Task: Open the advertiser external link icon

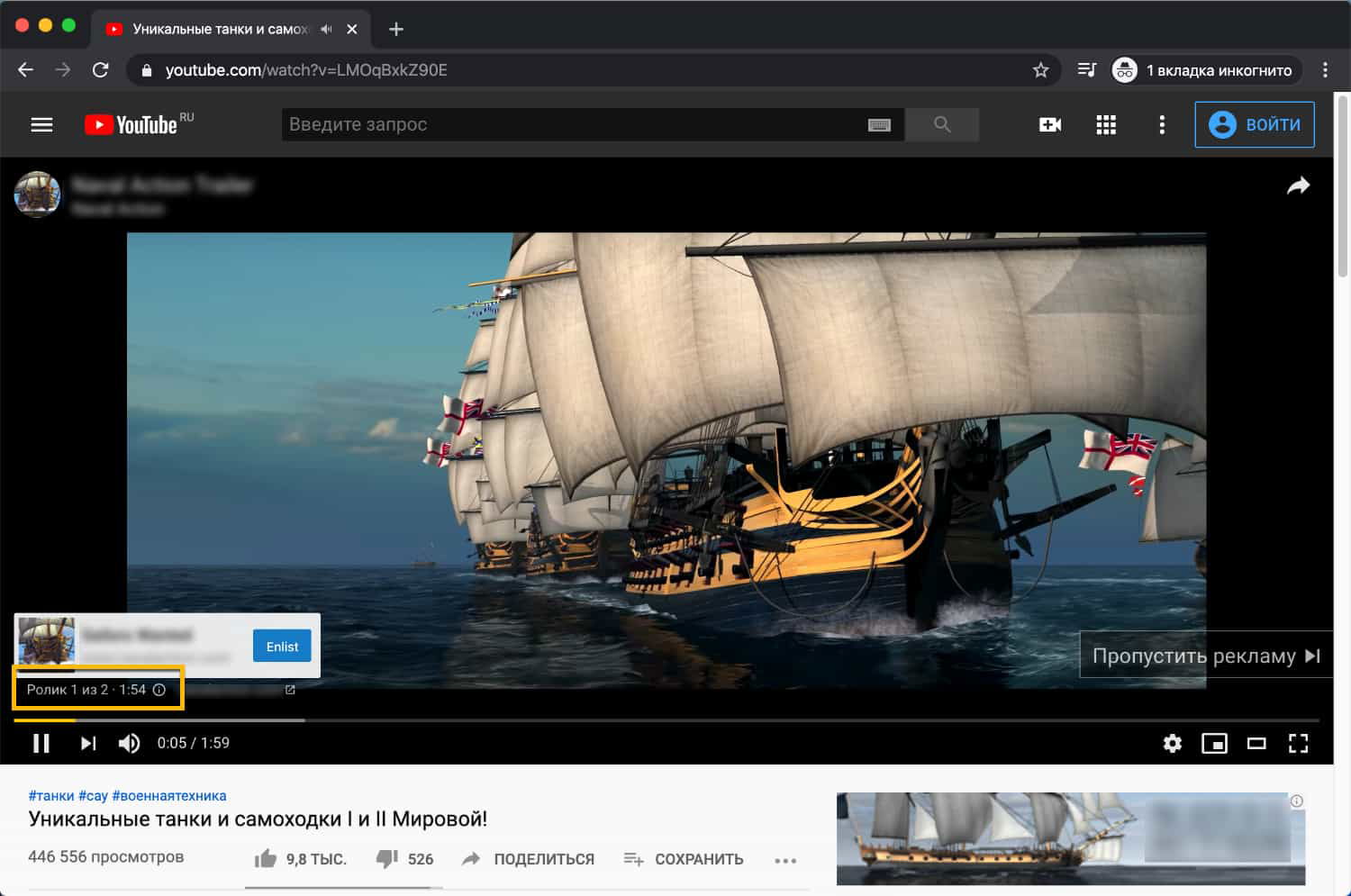Action: 290,690
